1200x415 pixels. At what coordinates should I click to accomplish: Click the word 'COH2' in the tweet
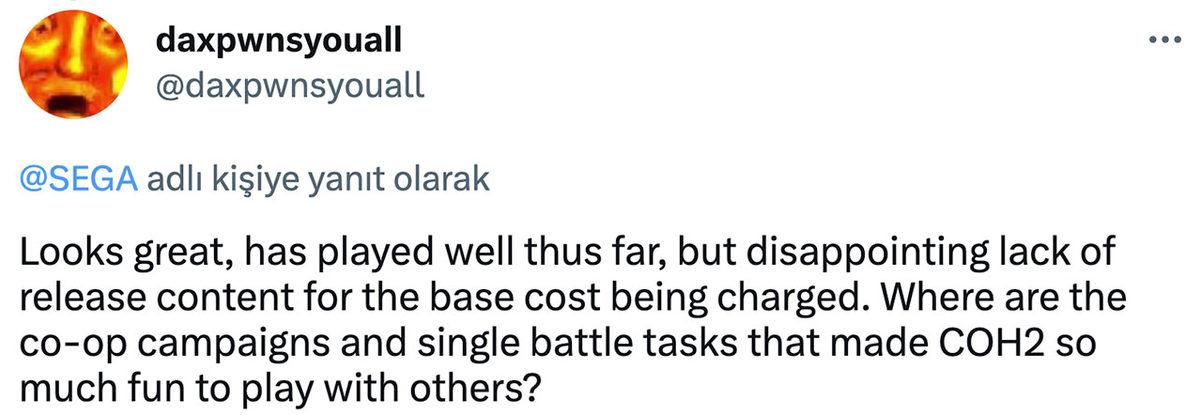click(x=1020, y=340)
